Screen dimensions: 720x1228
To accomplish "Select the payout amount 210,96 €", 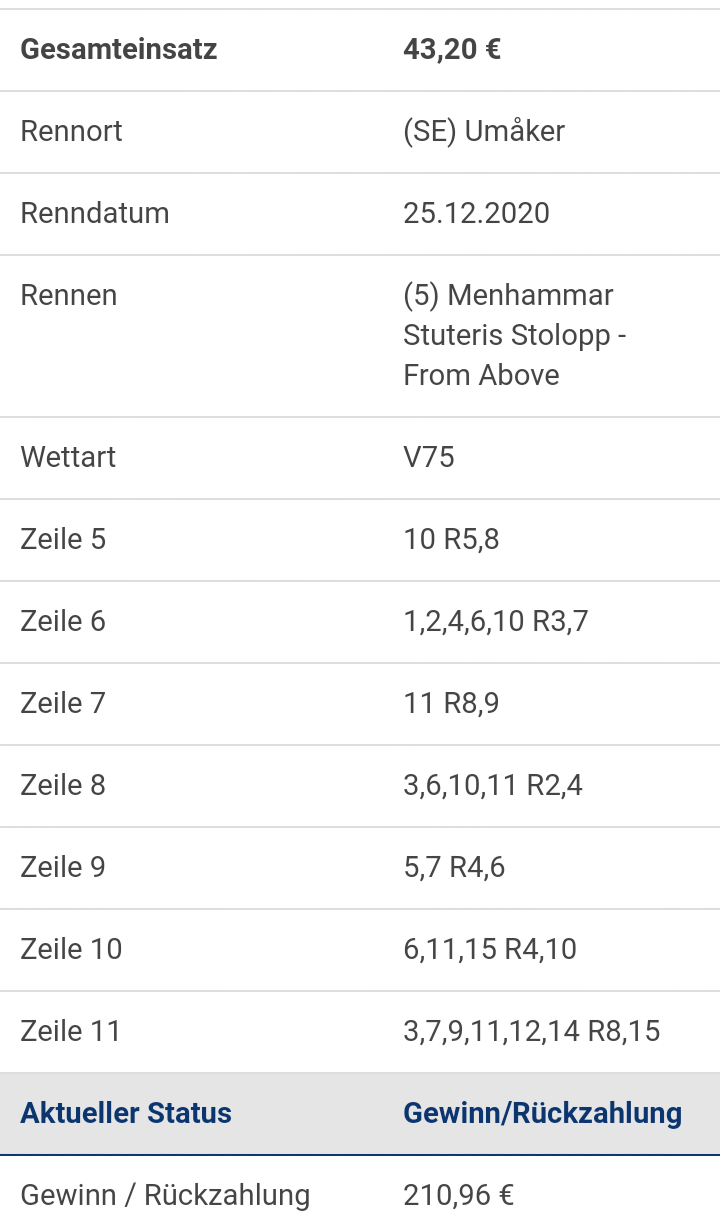I will [459, 1195].
